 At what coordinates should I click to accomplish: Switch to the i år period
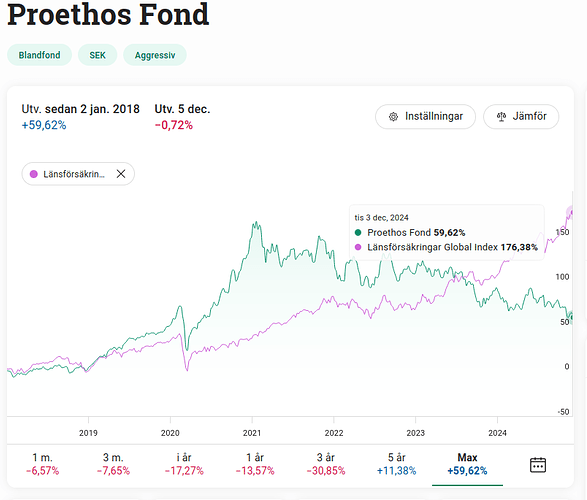point(184,464)
